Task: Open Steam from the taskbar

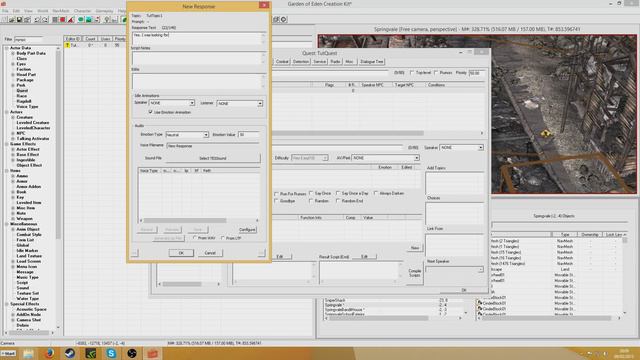Action: (x=70, y=353)
